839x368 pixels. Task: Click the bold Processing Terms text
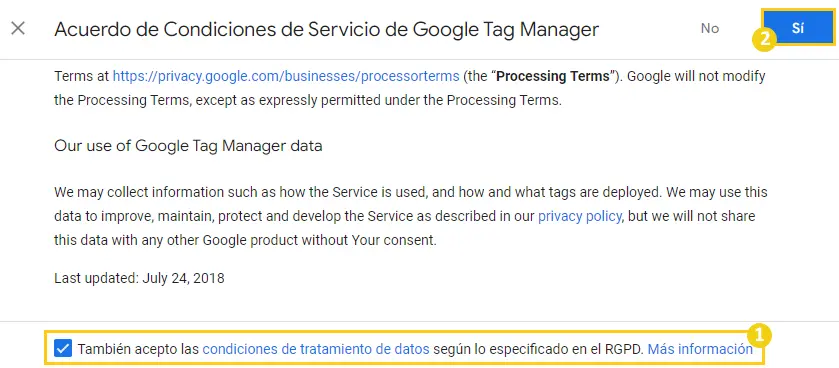tap(553, 76)
